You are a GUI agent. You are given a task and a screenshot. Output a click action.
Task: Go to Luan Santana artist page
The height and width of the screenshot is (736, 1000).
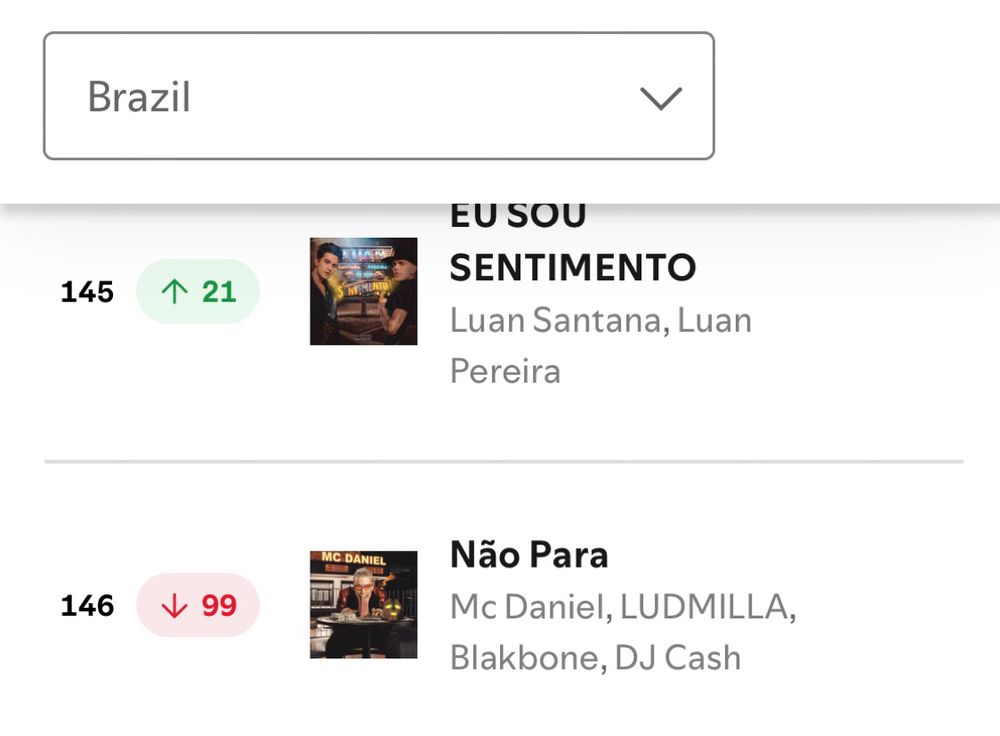click(x=555, y=320)
